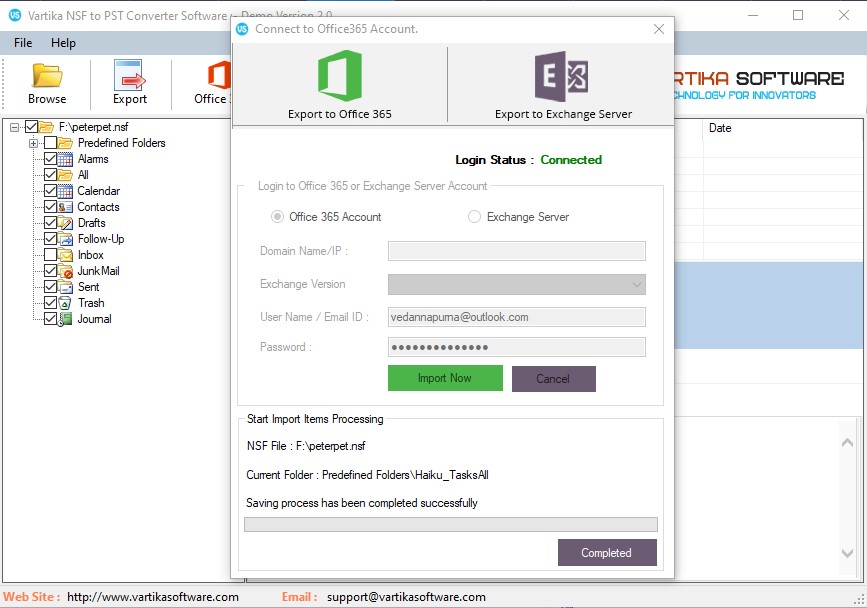Screen dimensions: 867x608
Task: Click the Import Now button
Action: [x=445, y=378]
